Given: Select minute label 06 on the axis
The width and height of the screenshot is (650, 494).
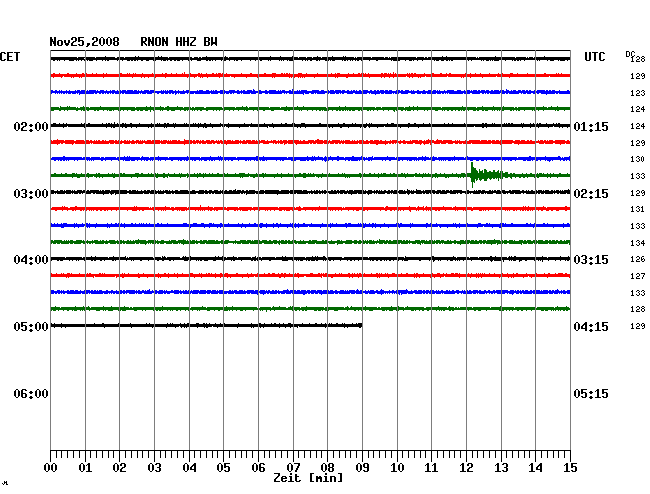Looking at the screenshot, I should pyautogui.click(x=258, y=468).
